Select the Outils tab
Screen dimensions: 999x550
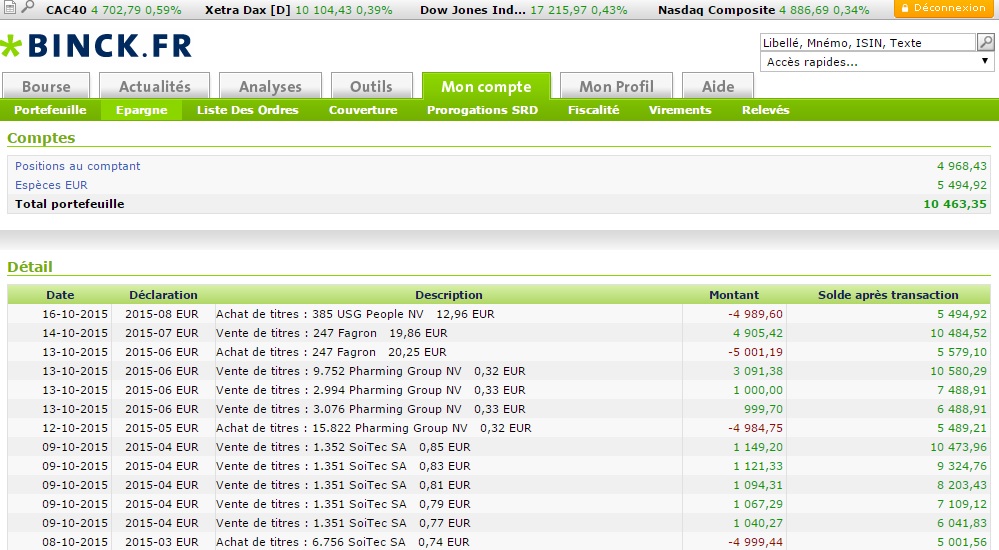tap(371, 87)
